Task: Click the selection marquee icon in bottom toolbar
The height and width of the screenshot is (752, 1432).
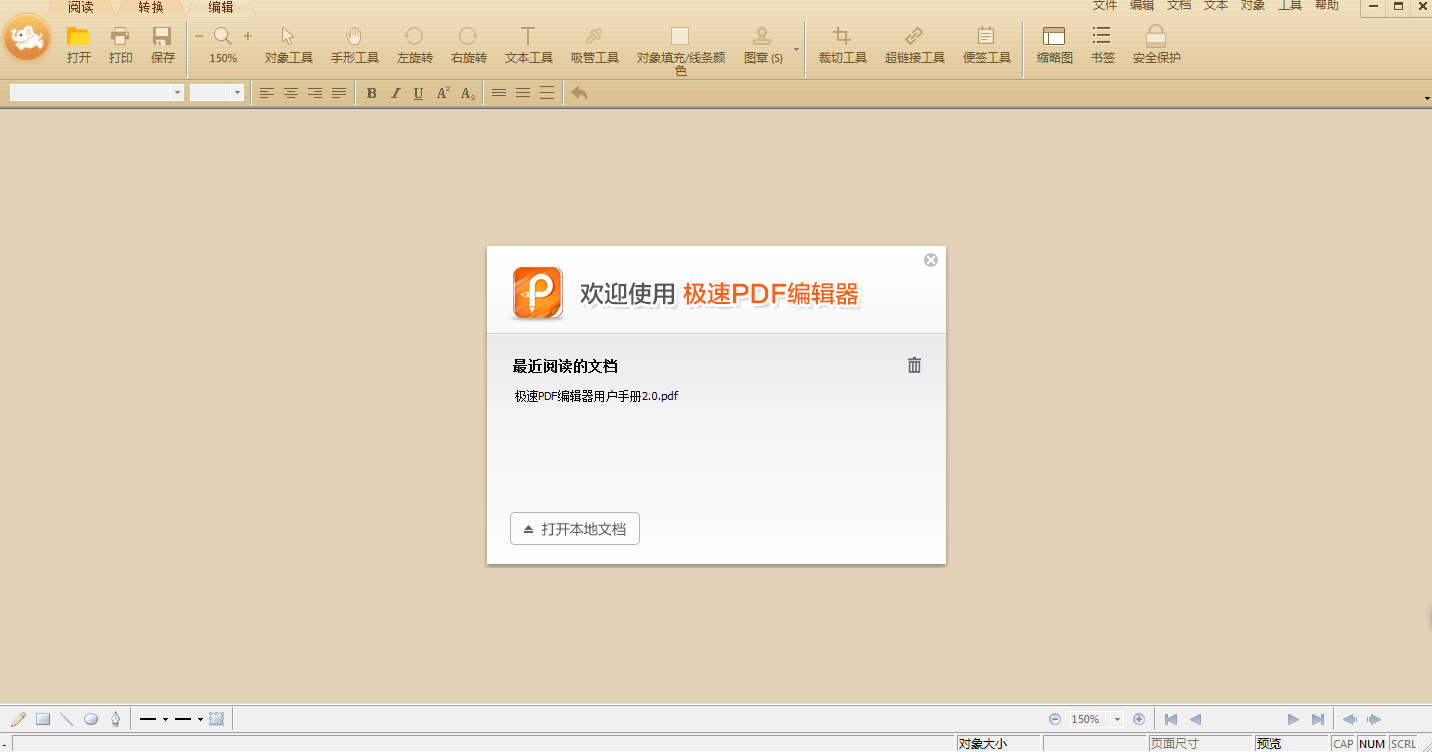Action: 216,719
